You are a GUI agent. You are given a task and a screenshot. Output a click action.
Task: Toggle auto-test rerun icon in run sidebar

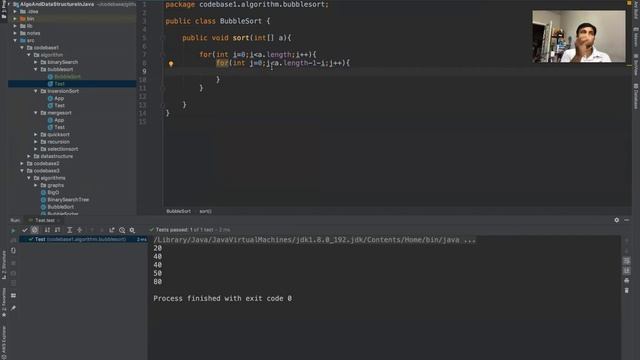pyautogui.click(x=13, y=251)
